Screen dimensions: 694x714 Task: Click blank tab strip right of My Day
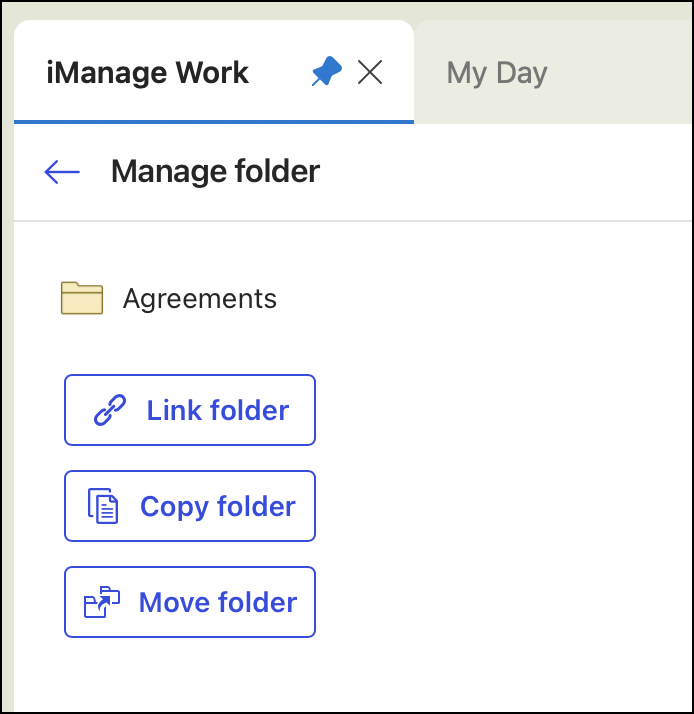pyautogui.click(x=630, y=73)
